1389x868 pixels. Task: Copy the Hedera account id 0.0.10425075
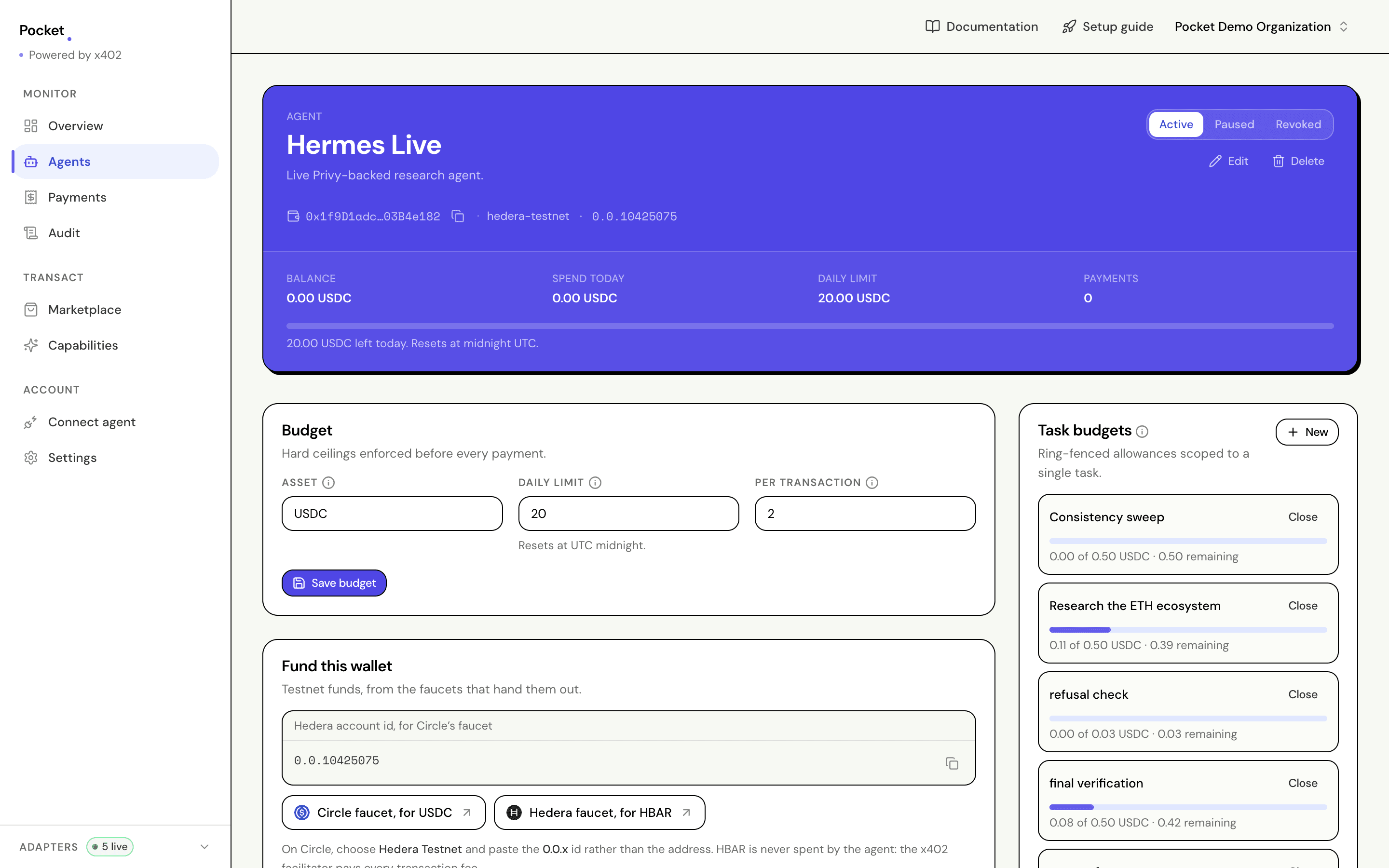click(x=952, y=763)
